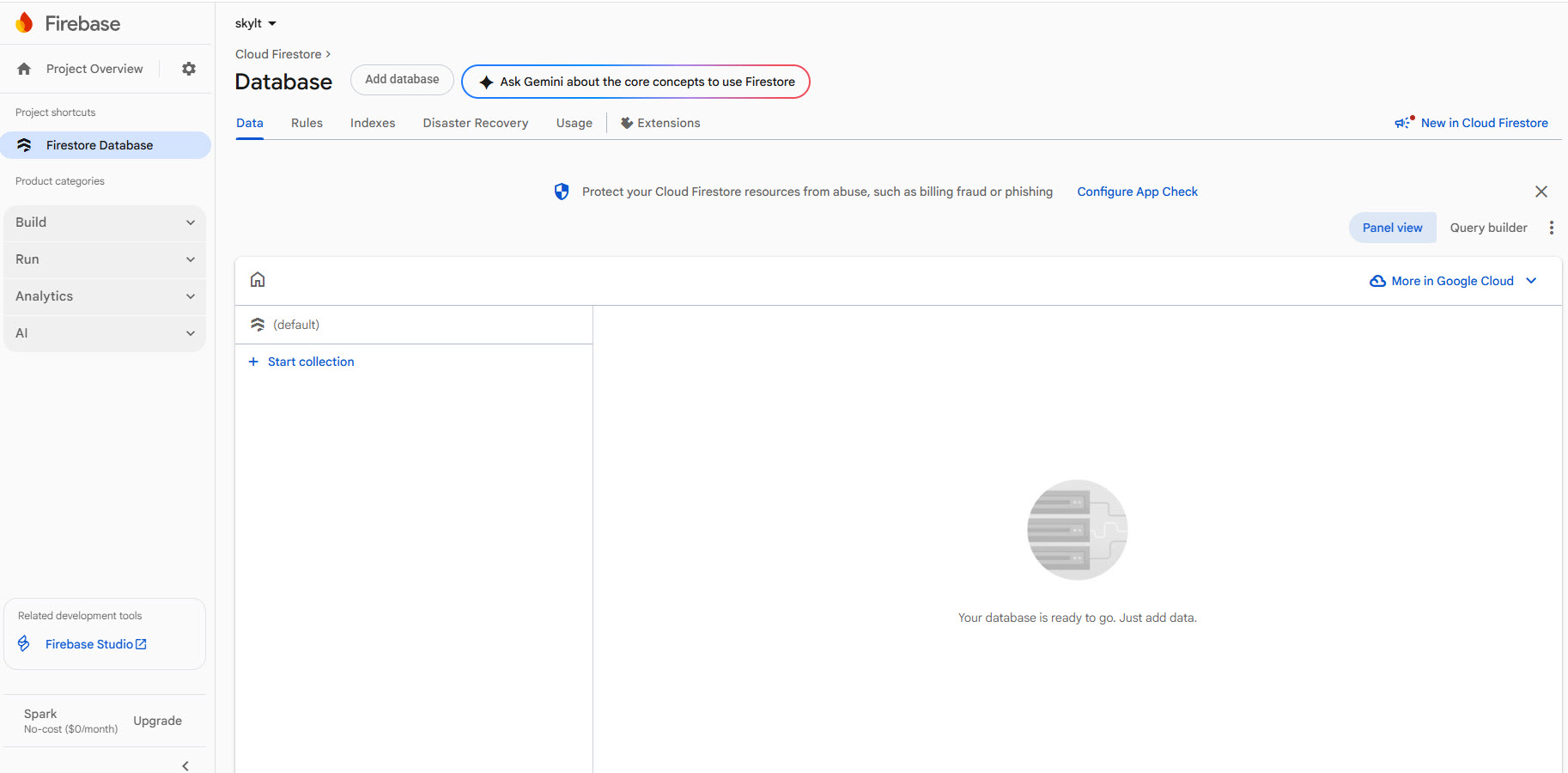Click the megaphone announcement icon

point(1404,123)
